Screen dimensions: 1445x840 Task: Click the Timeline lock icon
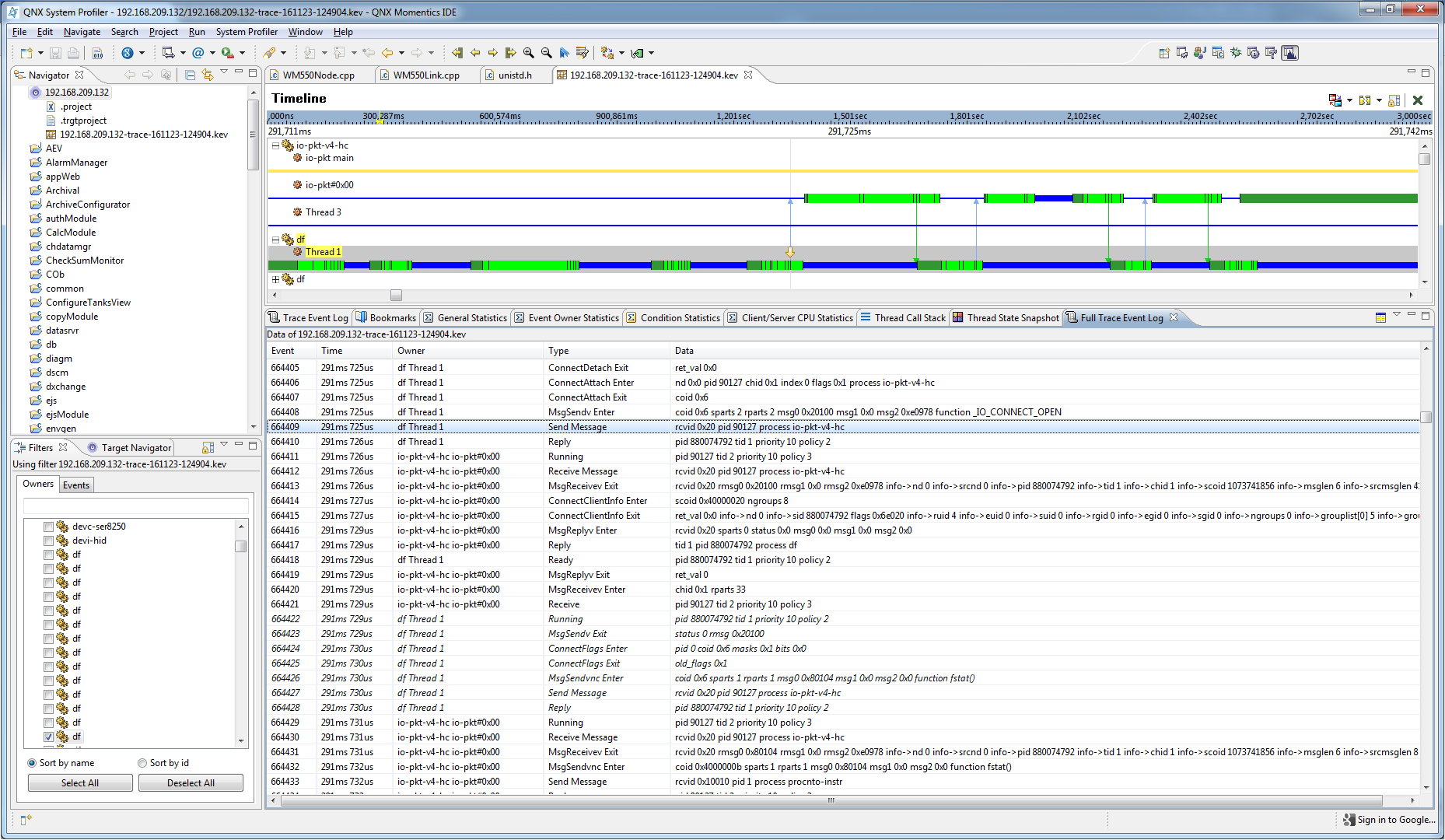point(1394,100)
